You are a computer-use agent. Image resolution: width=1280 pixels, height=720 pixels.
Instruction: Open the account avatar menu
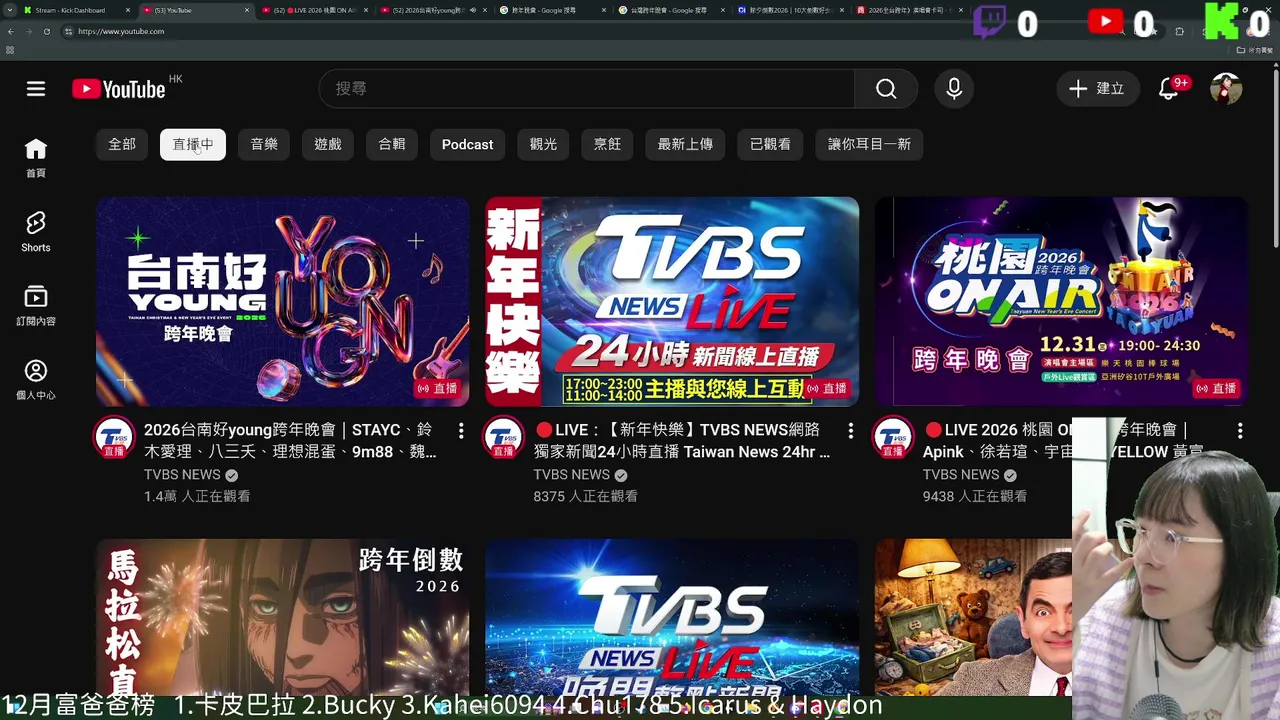(1226, 89)
